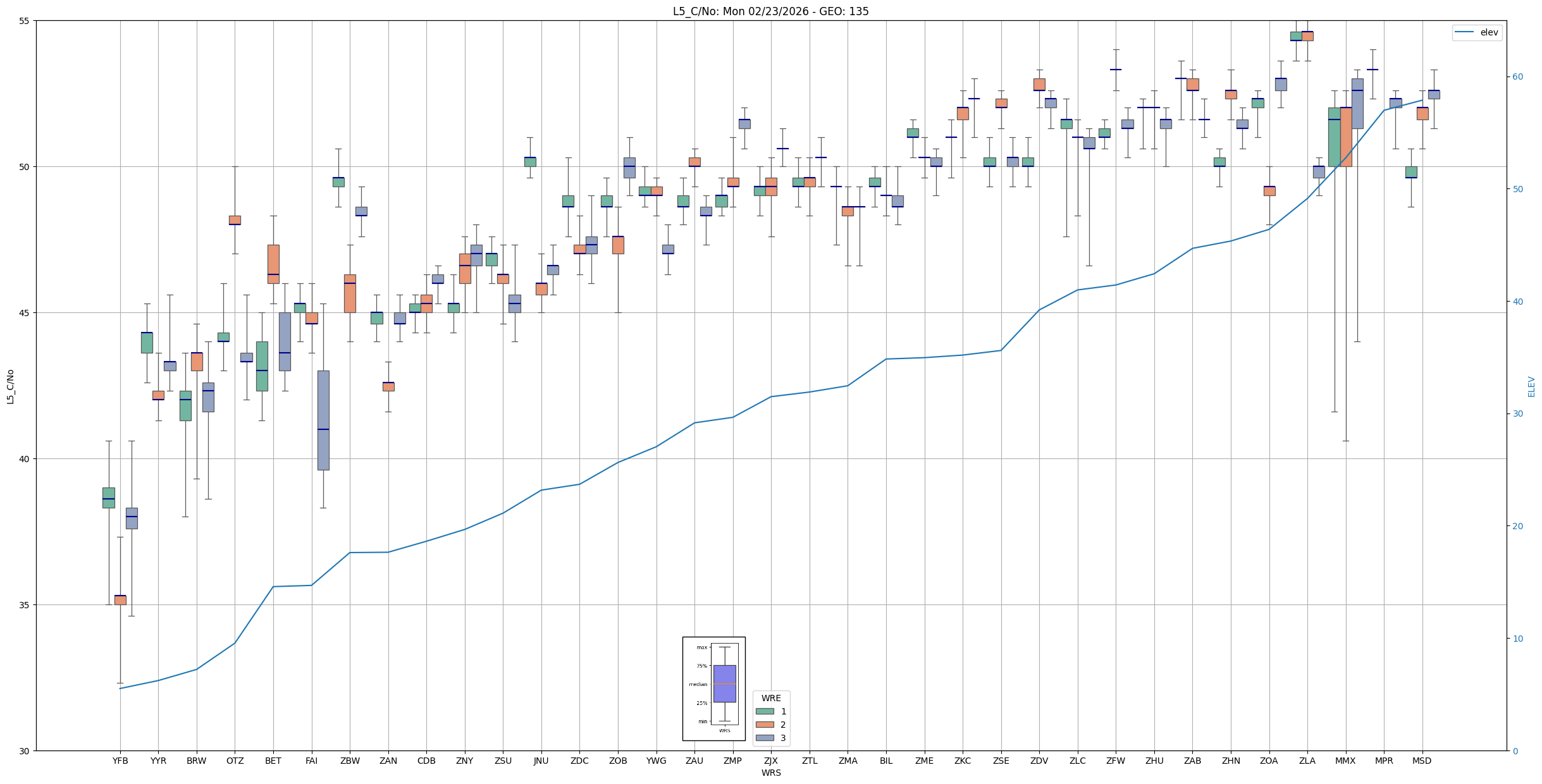Click the WRE legend title
The width and height of the screenshot is (1542, 784).
tap(771, 698)
